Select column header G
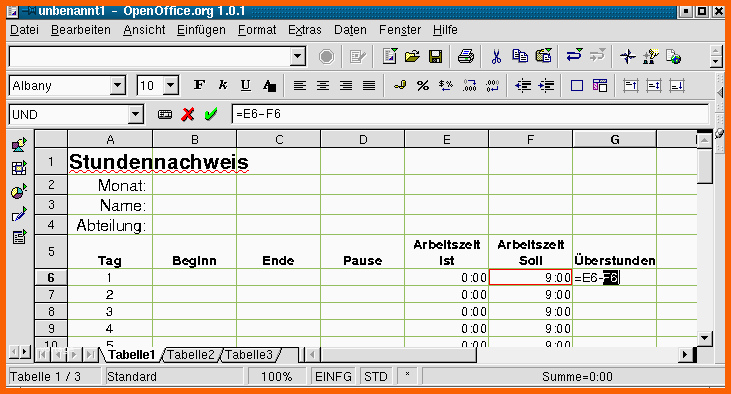Image resolution: width=731 pixels, height=394 pixels. (x=614, y=139)
